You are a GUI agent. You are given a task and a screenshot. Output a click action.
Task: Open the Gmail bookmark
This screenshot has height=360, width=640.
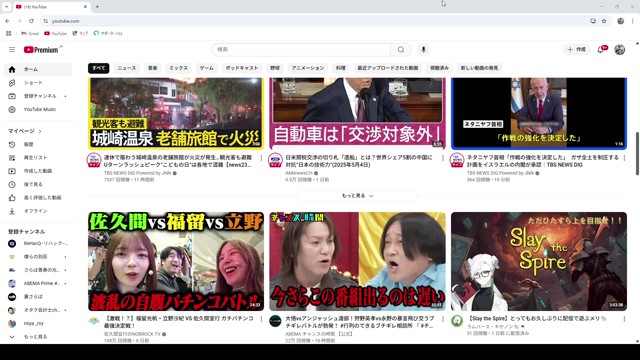click(x=30, y=33)
